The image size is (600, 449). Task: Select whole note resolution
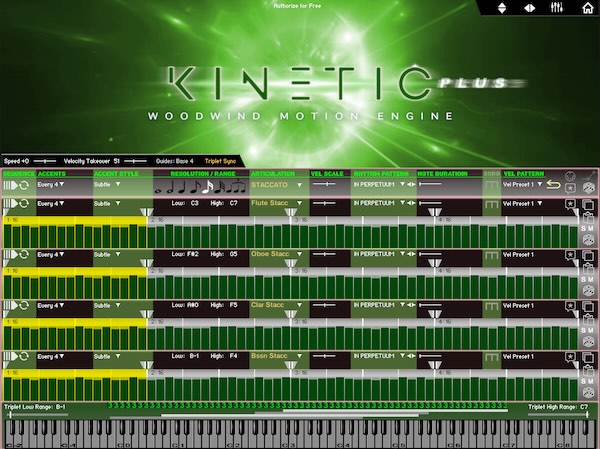click(158, 190)
